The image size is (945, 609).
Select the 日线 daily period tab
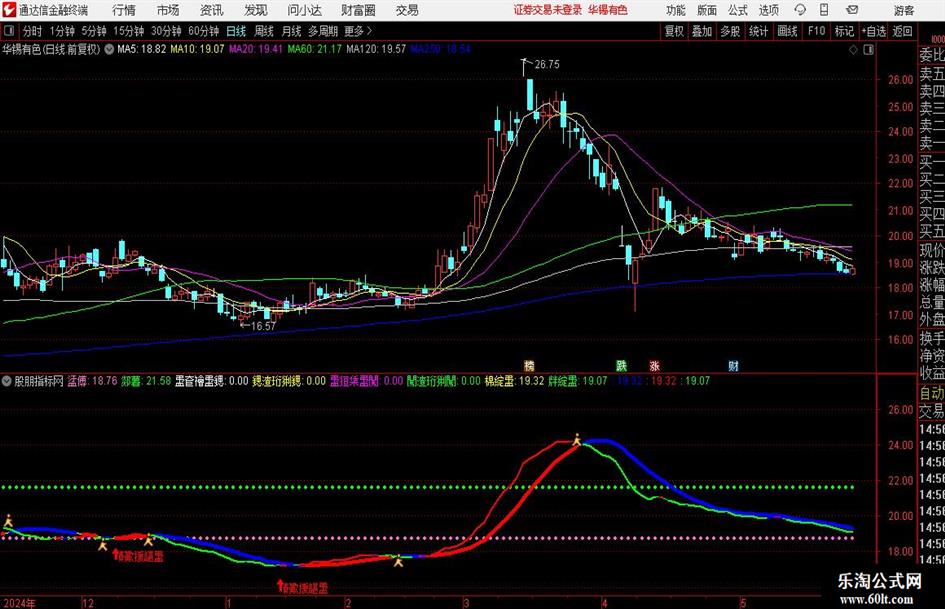pos(236,31)
